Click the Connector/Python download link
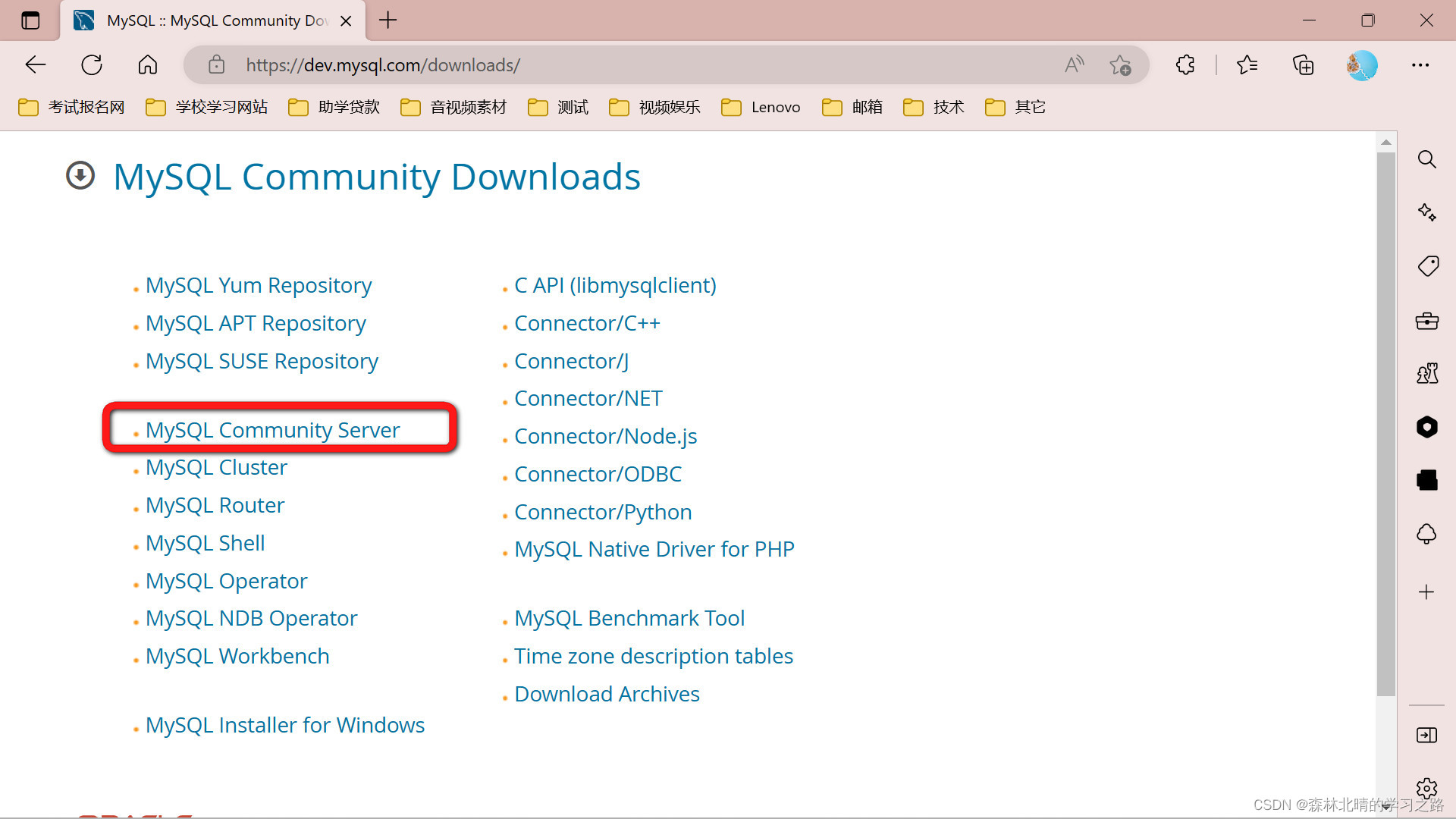 [x=603, y=512]
